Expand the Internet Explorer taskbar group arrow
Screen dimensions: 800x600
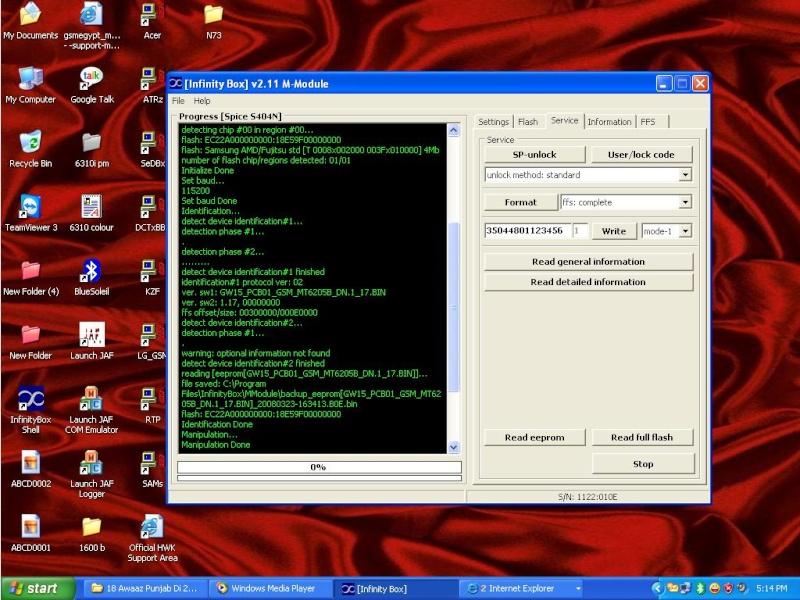point(578,589)
